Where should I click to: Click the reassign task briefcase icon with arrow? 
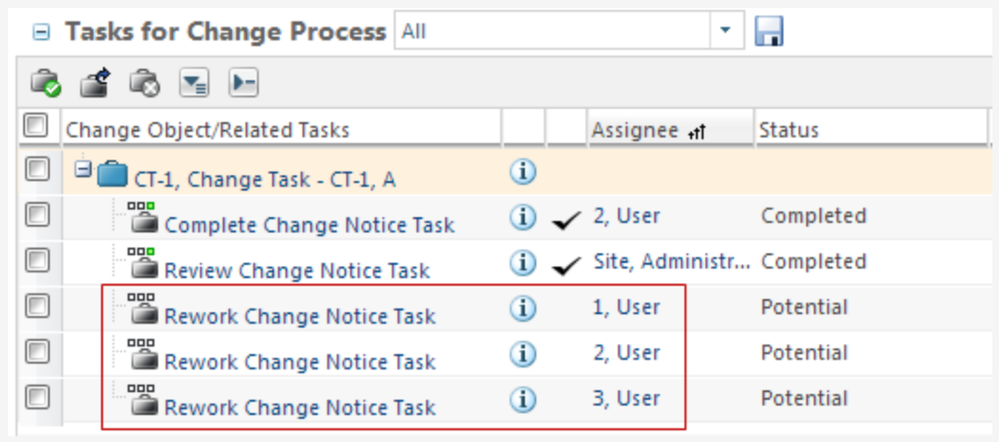coord(96,82)
